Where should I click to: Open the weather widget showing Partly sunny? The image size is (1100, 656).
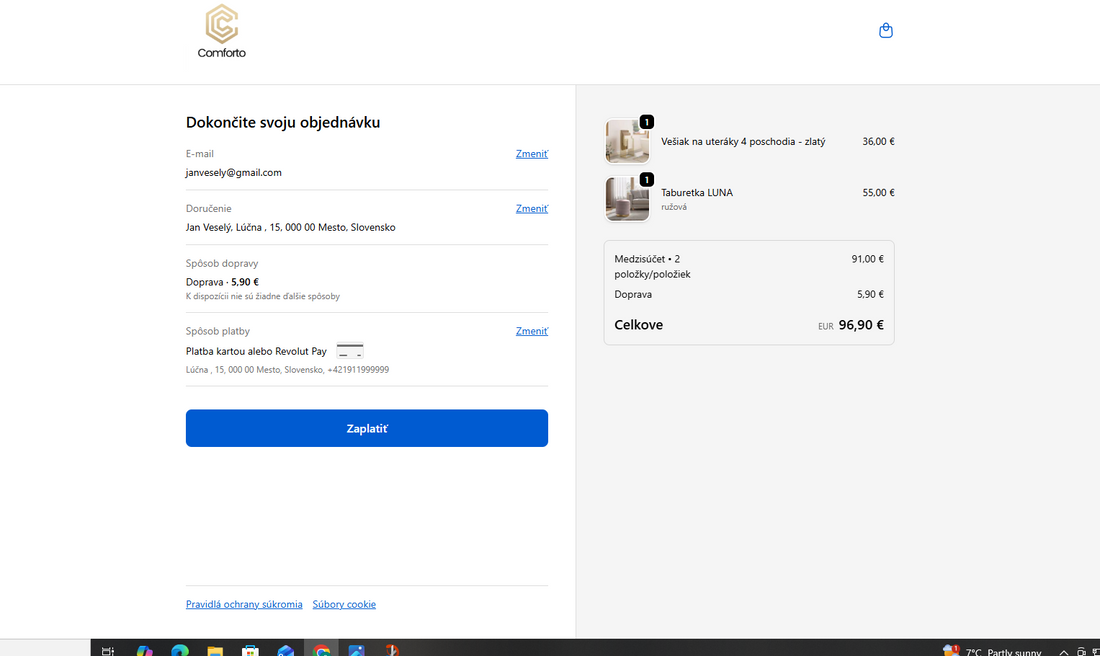point(995,651)
